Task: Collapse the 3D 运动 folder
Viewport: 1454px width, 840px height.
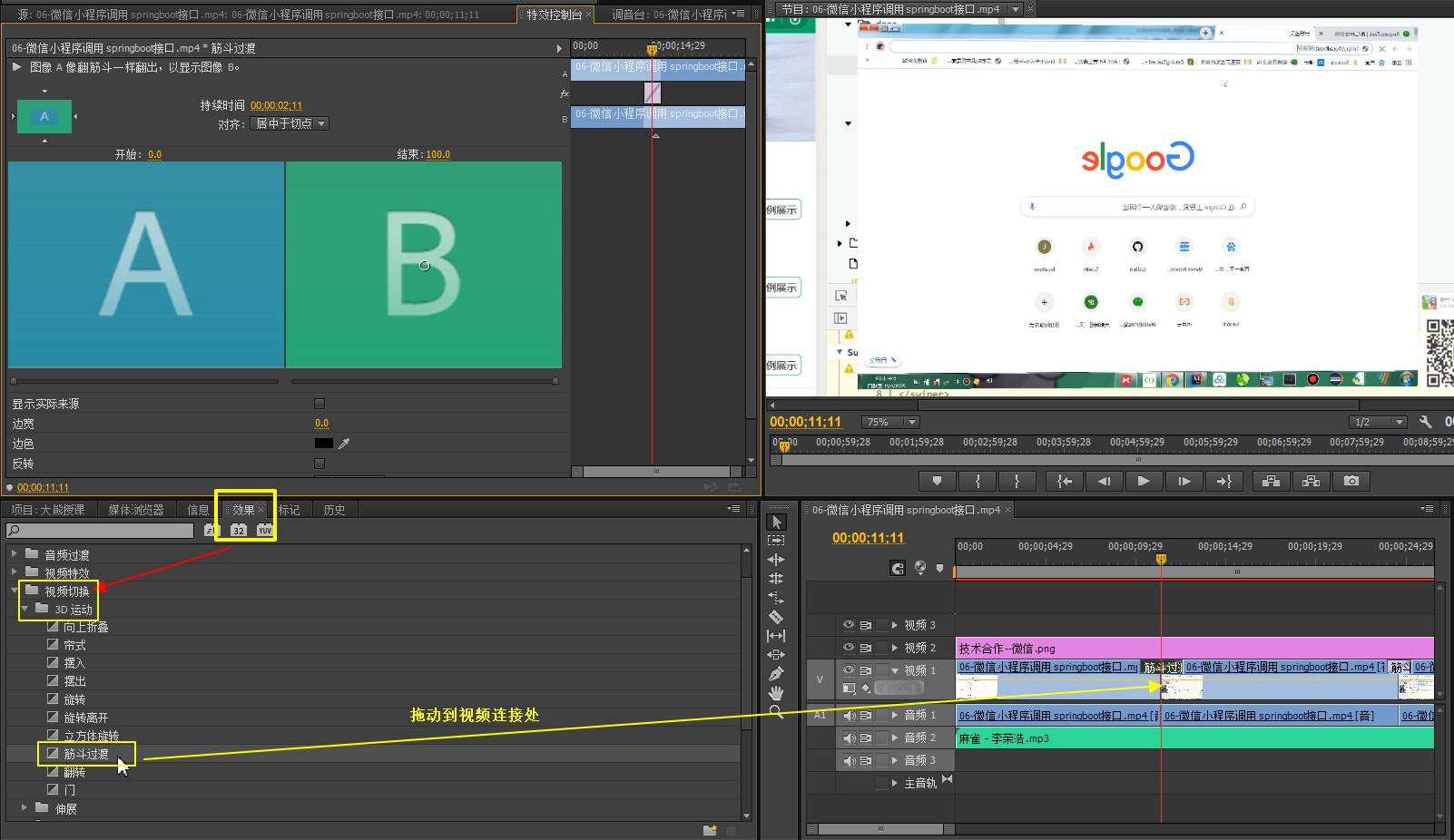Action: point(25,608)
